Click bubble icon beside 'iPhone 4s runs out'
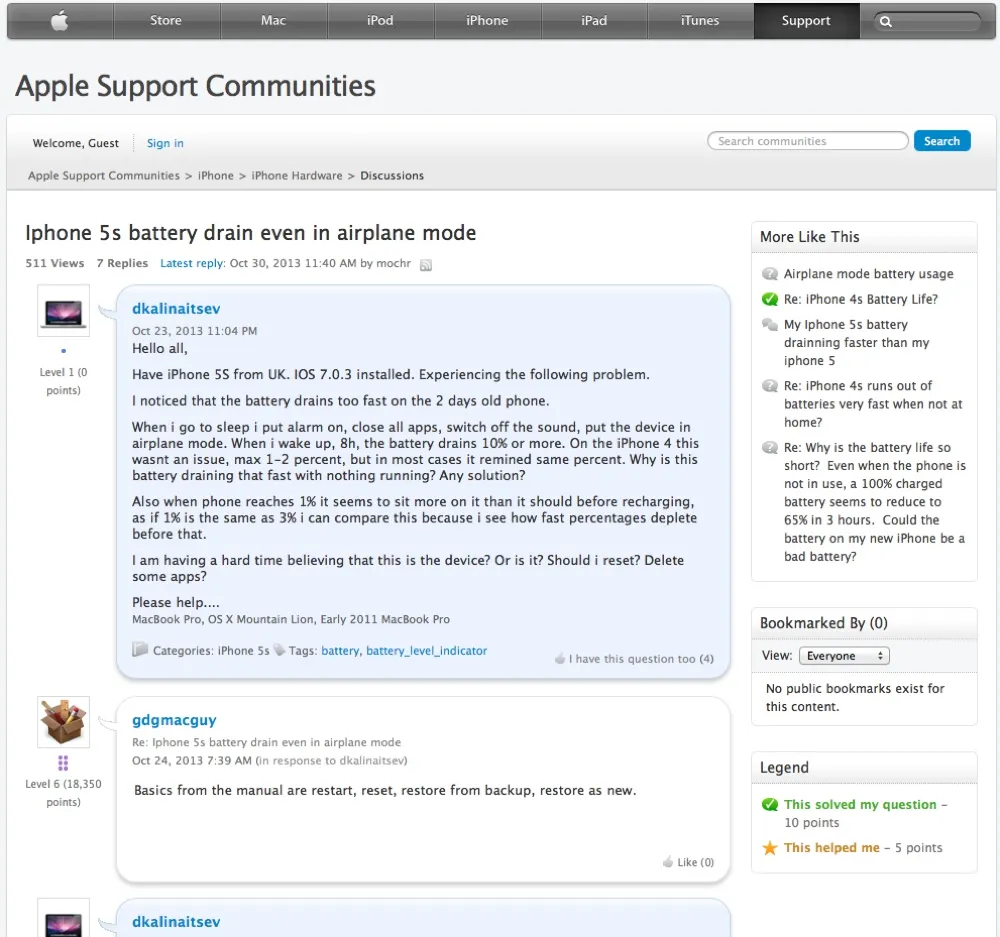Image resolution: width=1000 pixels, height=937 pixels. (x=770, y=386)
